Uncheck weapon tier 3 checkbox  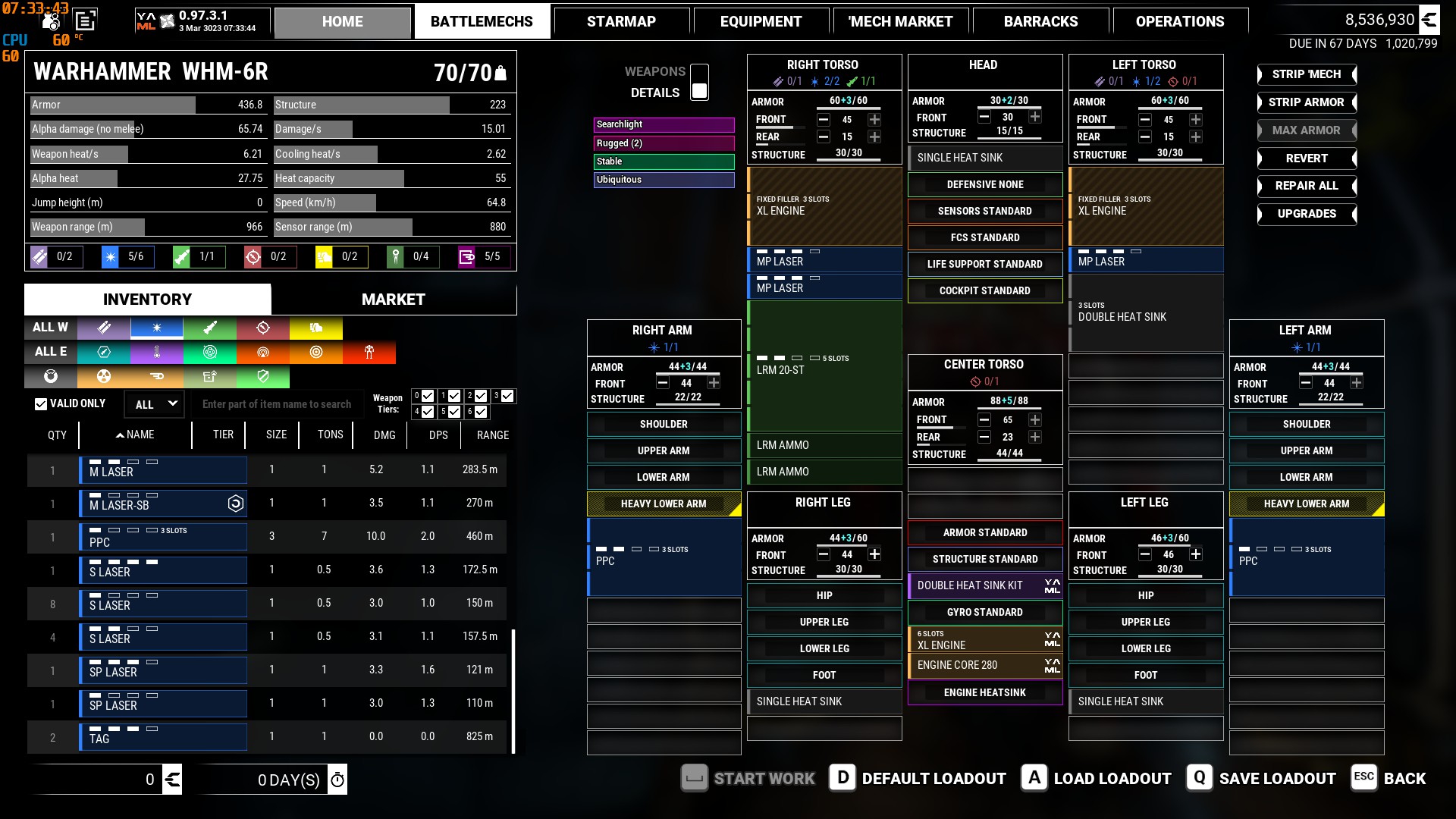[x=507, y=396]
